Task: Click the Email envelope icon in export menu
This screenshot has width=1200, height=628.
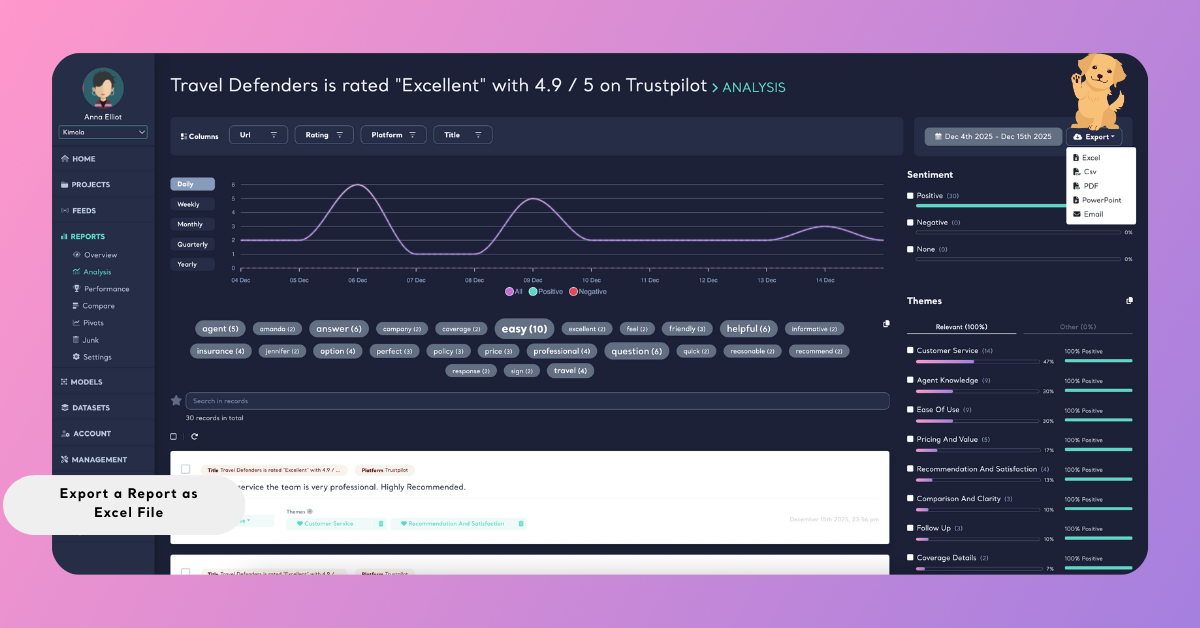Action: coord(1076,214)
